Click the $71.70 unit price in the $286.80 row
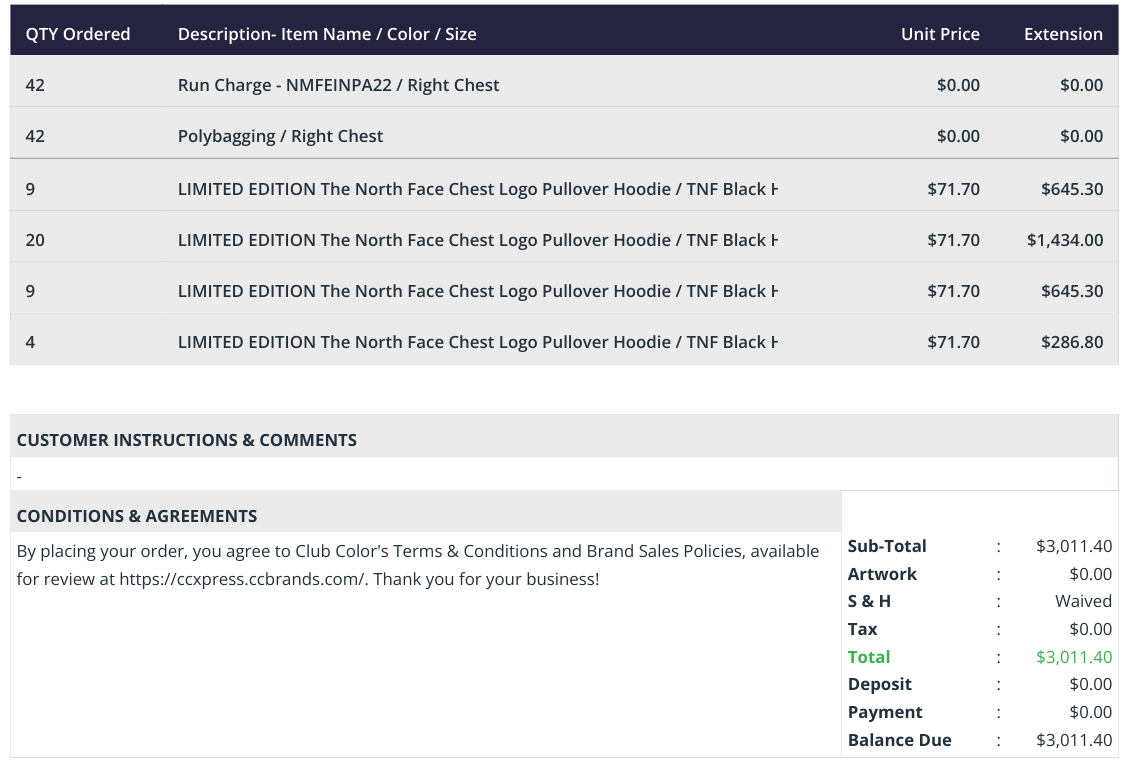Screen dimensions: 1126x761 (x=953, y=342)
